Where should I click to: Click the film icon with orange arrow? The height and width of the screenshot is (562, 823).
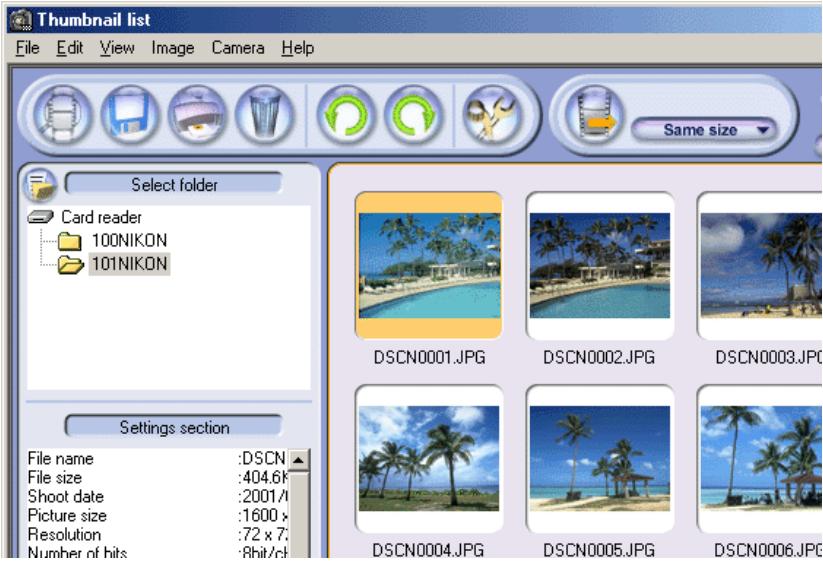[x=595, y=114]
